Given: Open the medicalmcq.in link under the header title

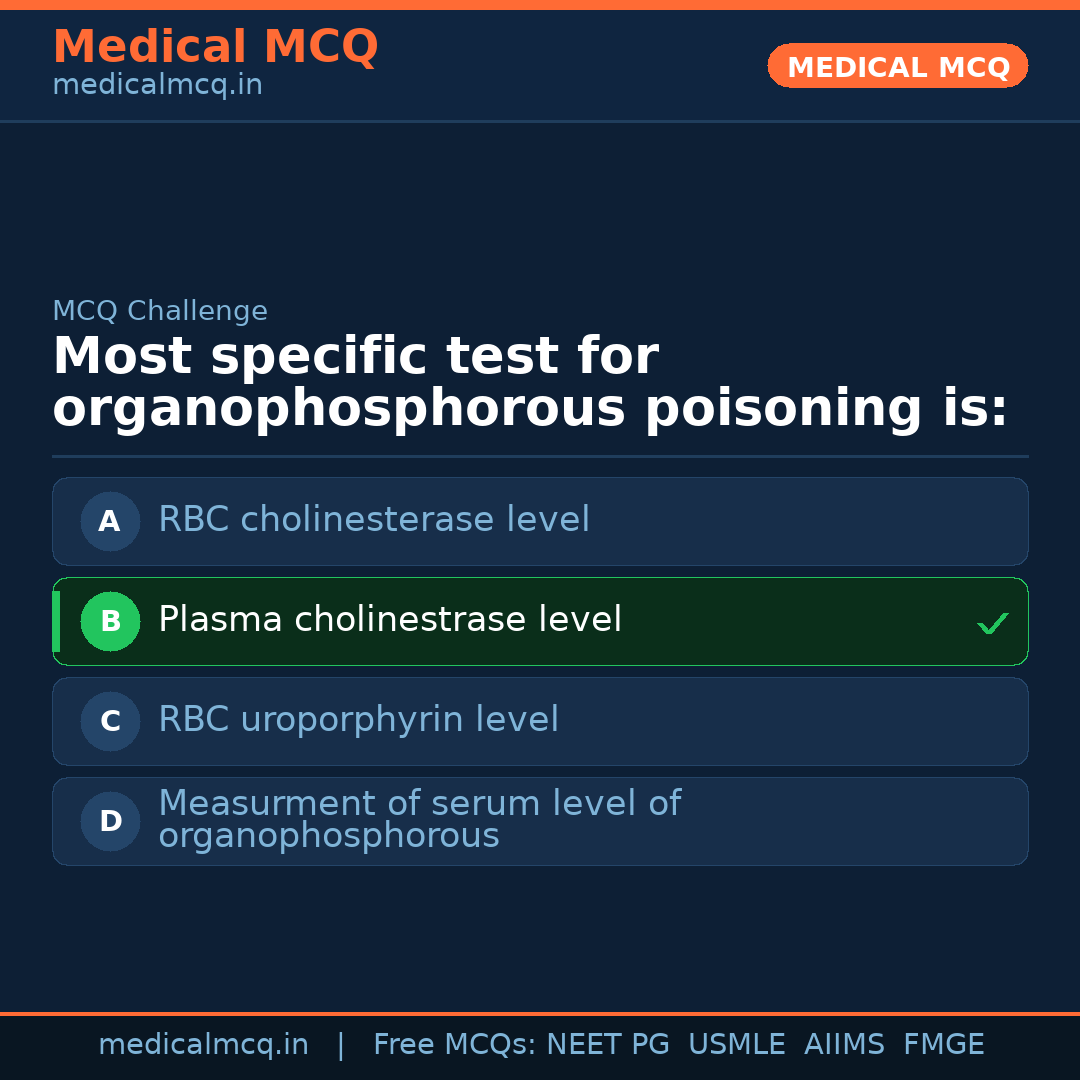Looking at the screenshot, I should click(157, 86).
